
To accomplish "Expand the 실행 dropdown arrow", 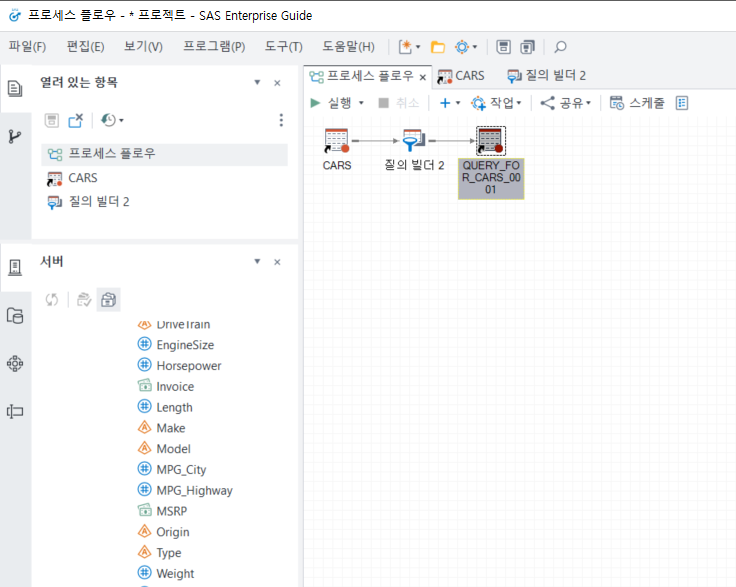I will [x=361, y=103].
